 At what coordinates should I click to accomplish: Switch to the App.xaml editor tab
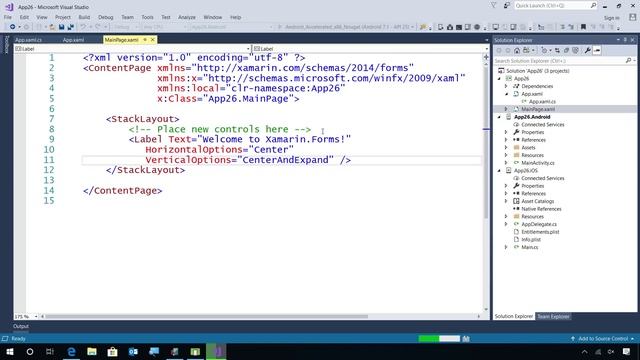tap(73, 40)
